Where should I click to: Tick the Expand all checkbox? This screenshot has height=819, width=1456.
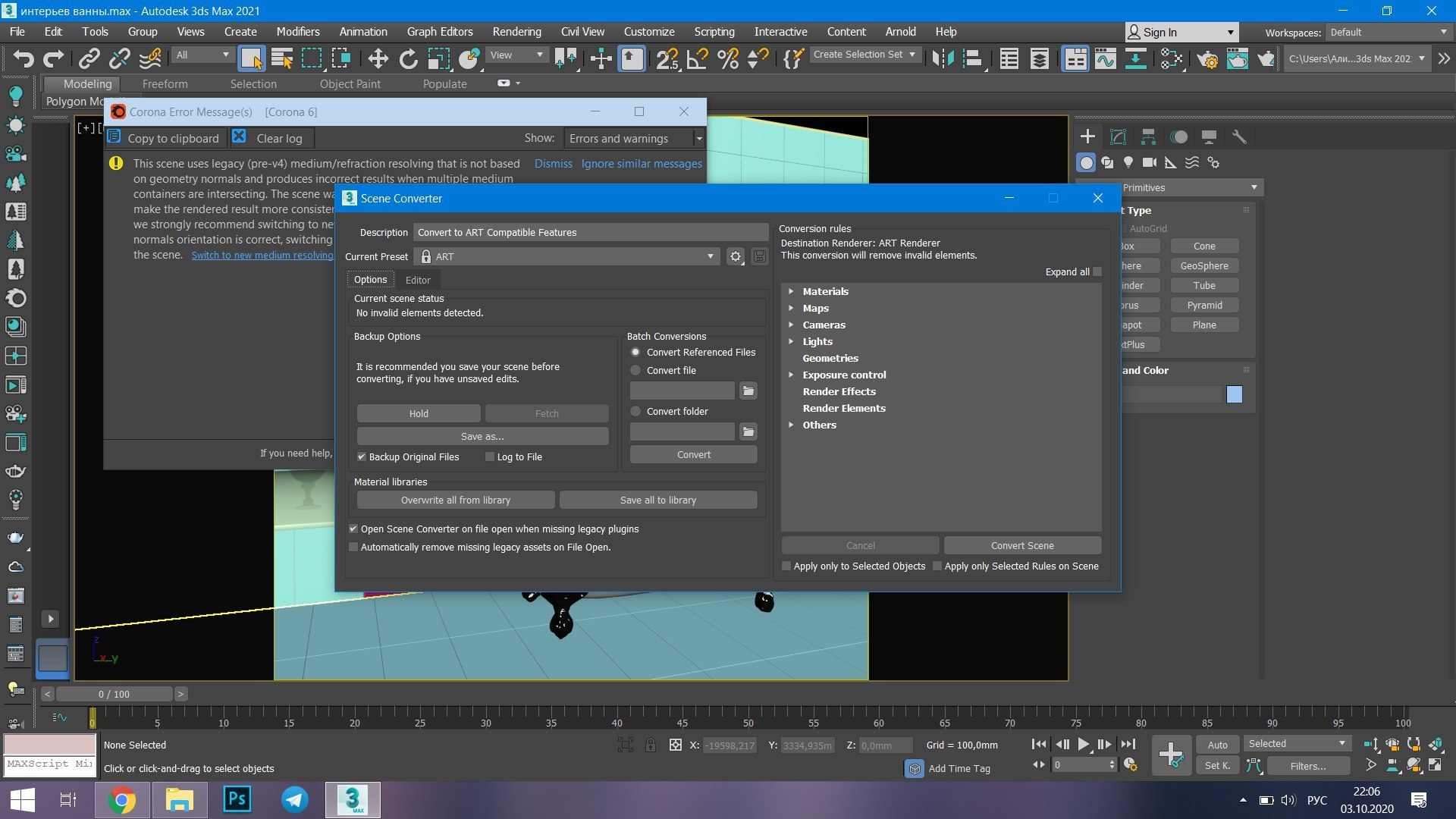1097,271
